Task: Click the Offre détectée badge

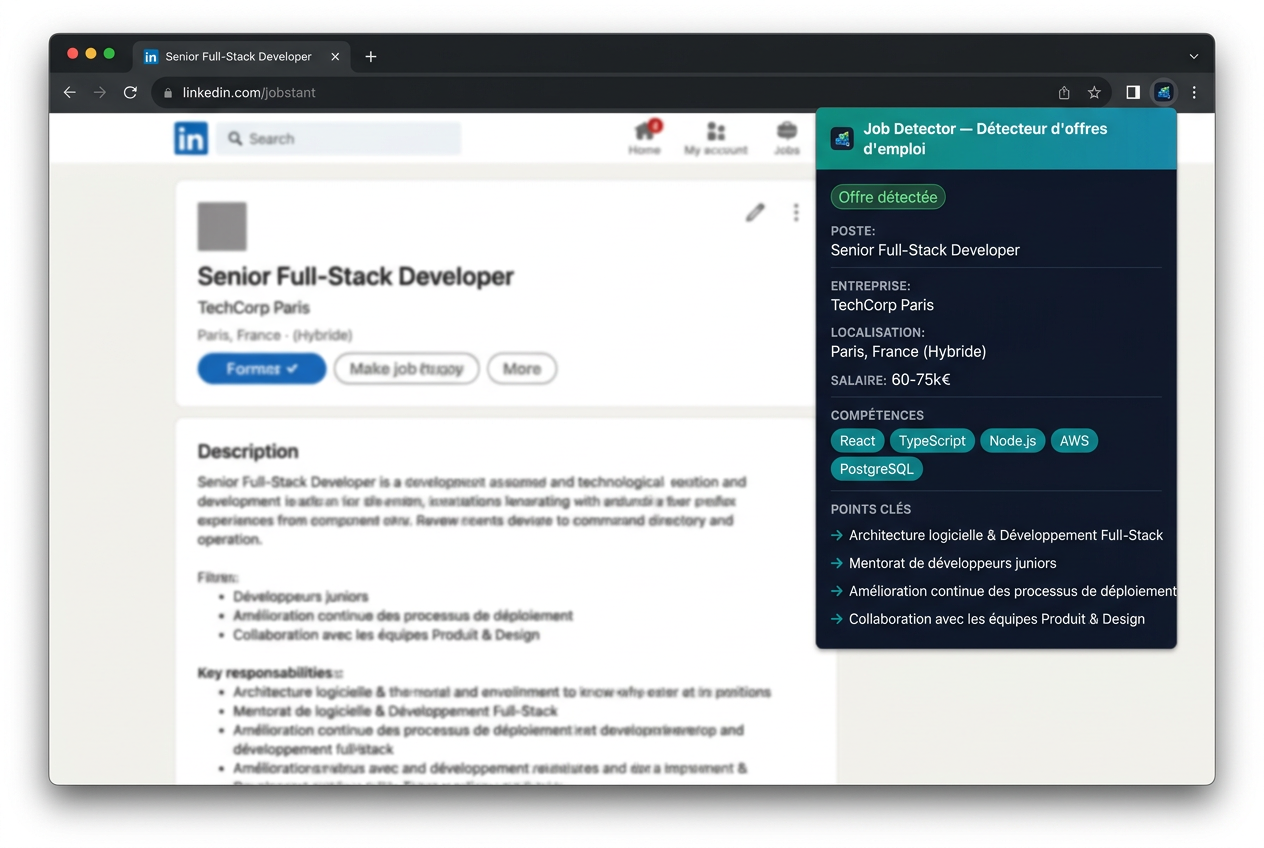Action: [888, 197]
